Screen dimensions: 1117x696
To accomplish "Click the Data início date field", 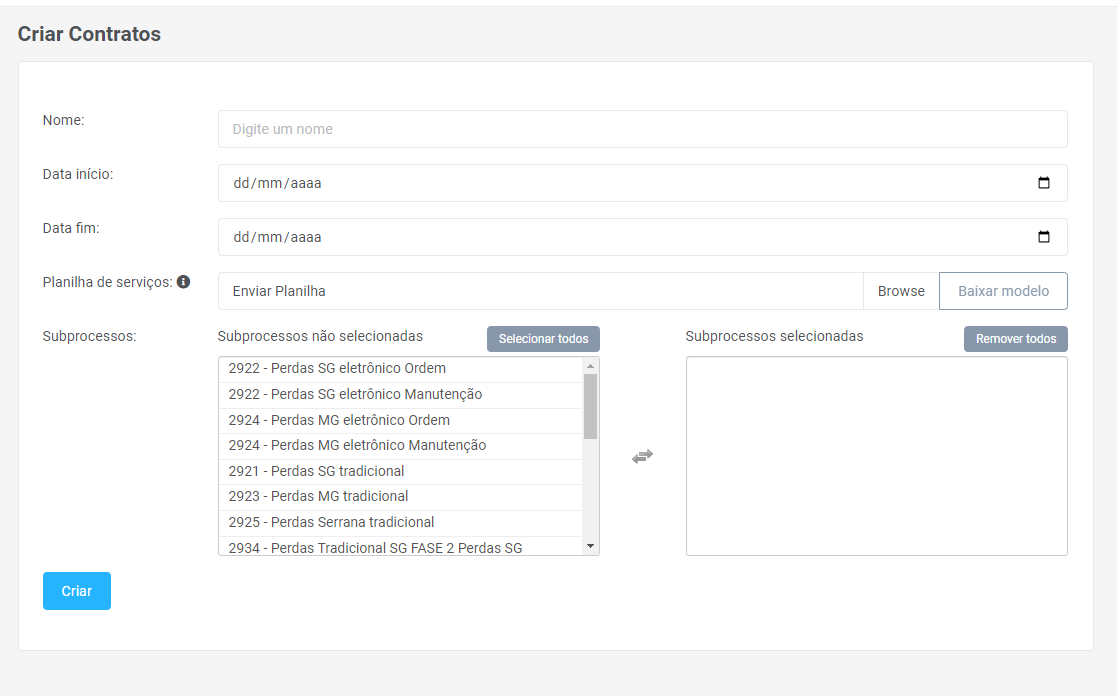I will 600,183.
